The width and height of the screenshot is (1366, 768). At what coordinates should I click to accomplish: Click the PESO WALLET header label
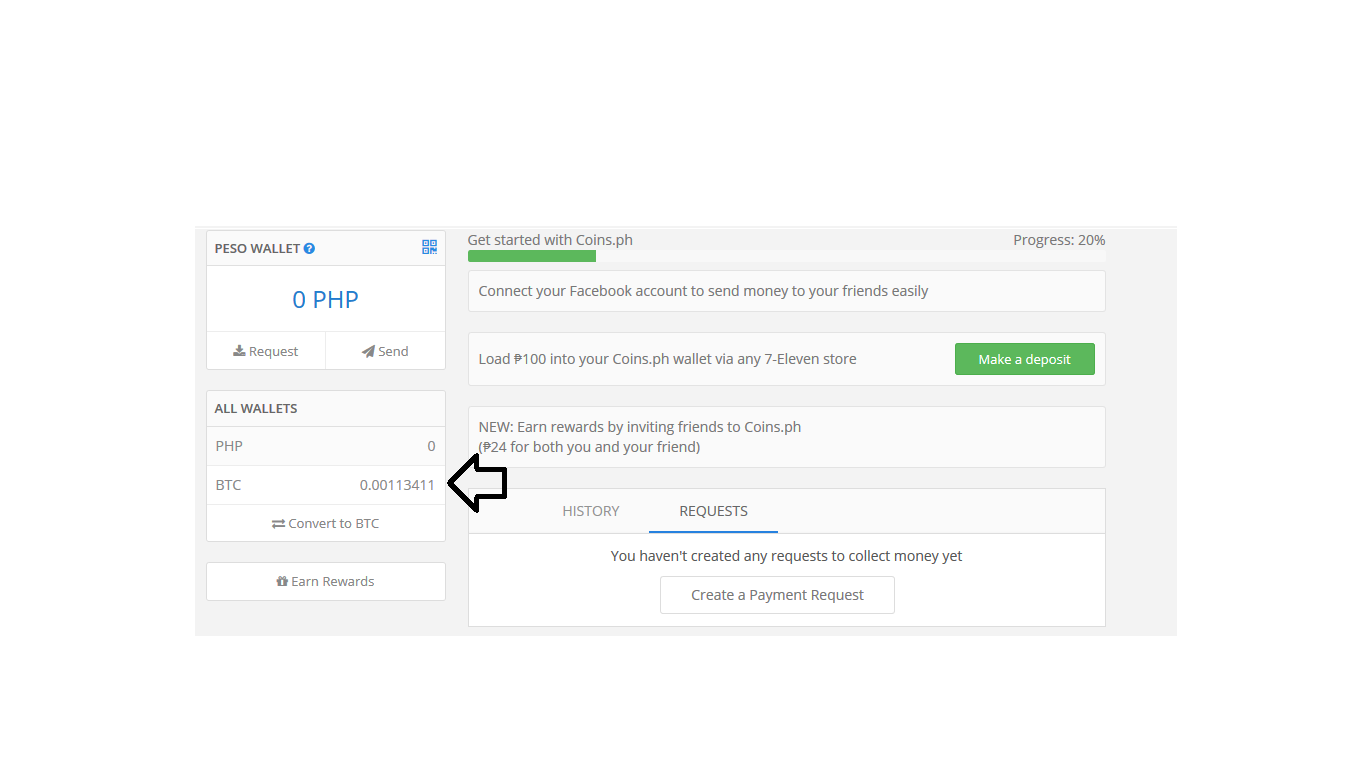tap(257, 248)
